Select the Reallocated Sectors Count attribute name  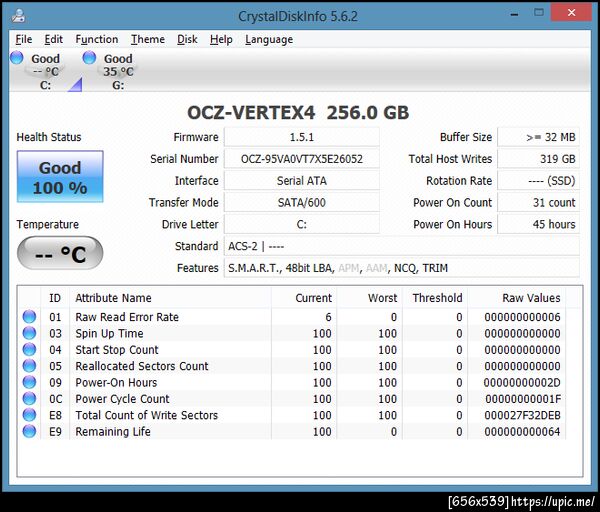point(142,366)
